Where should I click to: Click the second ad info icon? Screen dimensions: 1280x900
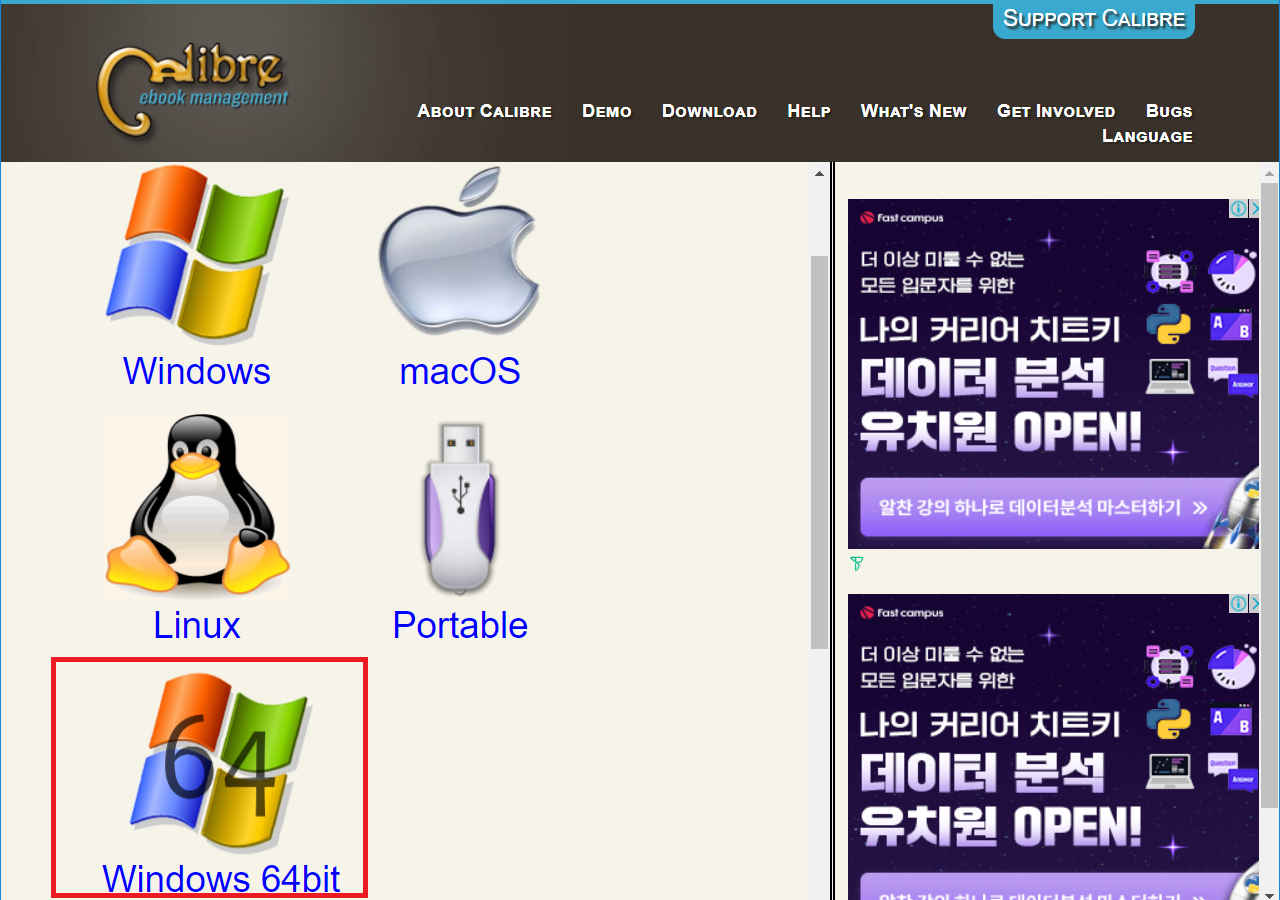tap(1238, 603)
